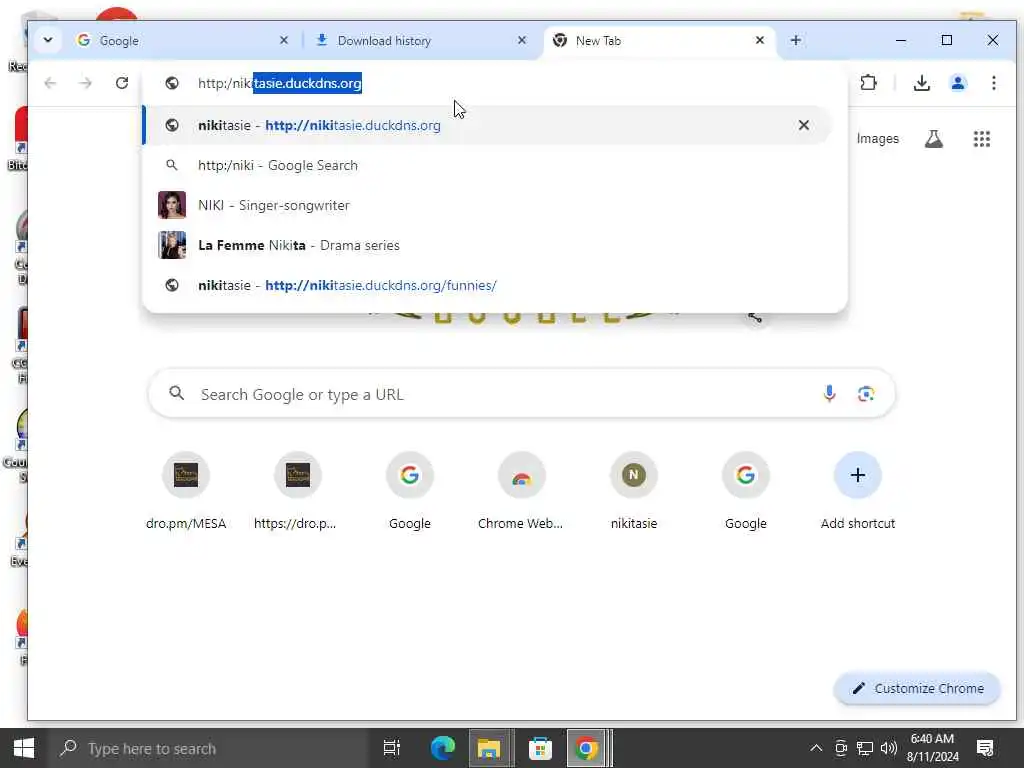Open the last Google shortcut tile

click(745, 491)
